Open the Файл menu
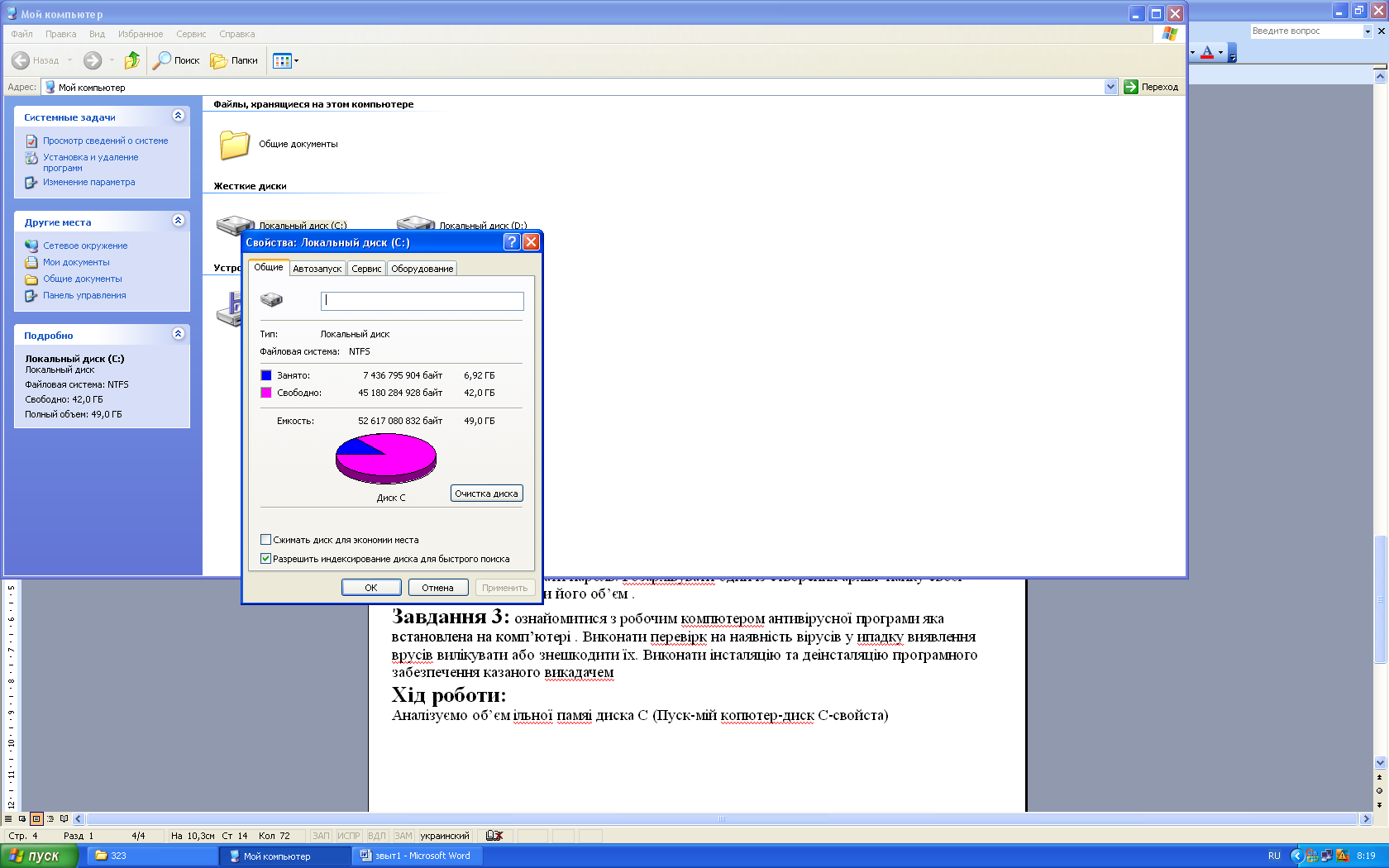This screenshot has width=1389, height=868. click(x=22, y=34)
